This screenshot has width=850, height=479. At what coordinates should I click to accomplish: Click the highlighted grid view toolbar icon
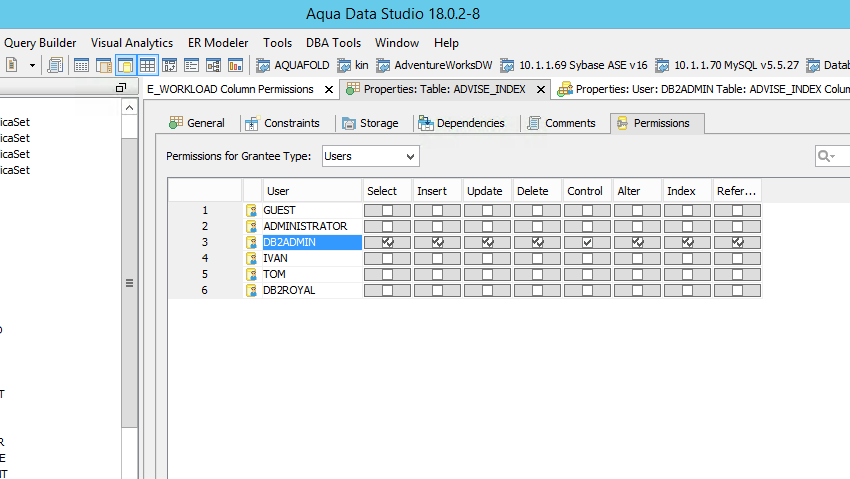[147, 66]
